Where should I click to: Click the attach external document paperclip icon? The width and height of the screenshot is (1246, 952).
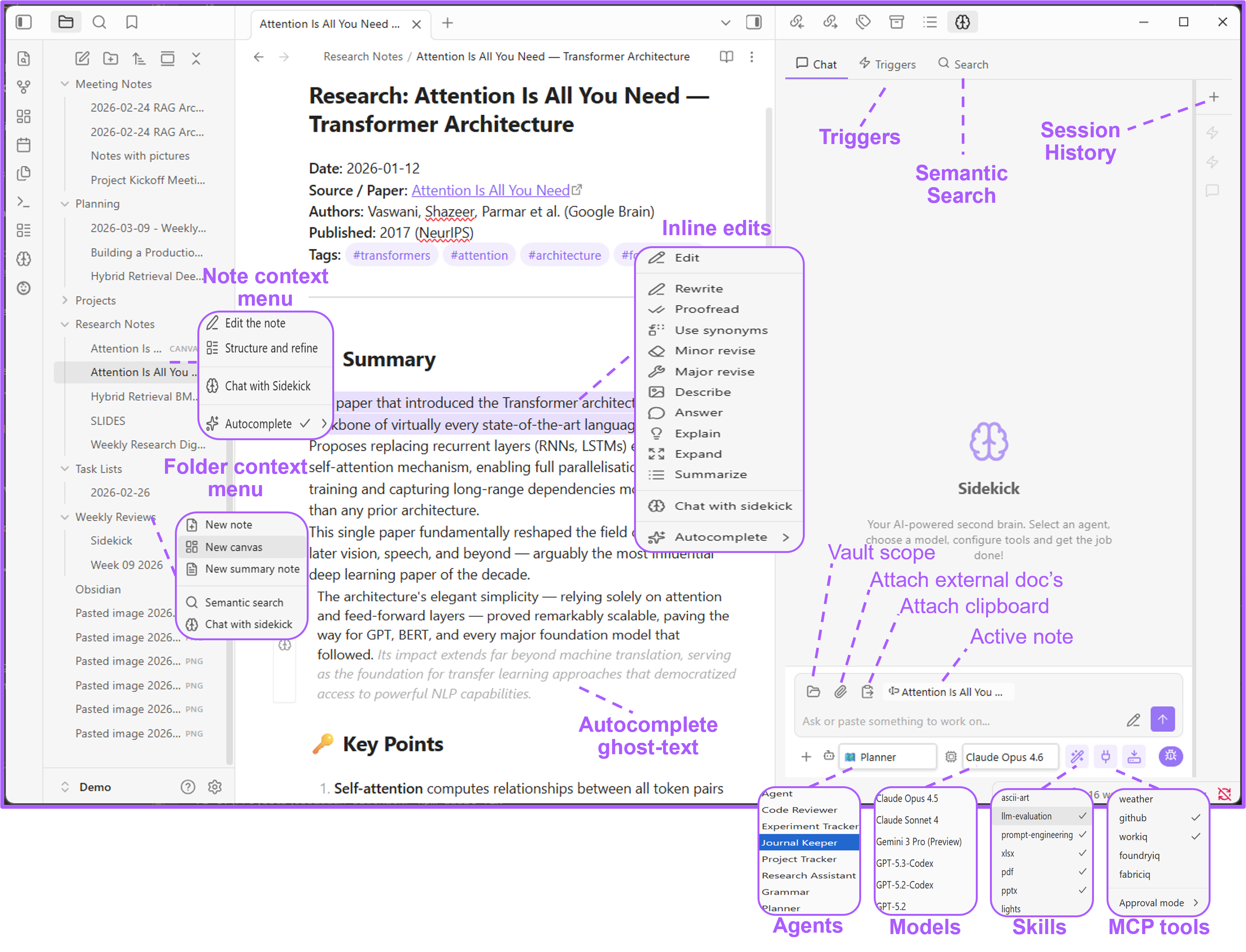840,691
